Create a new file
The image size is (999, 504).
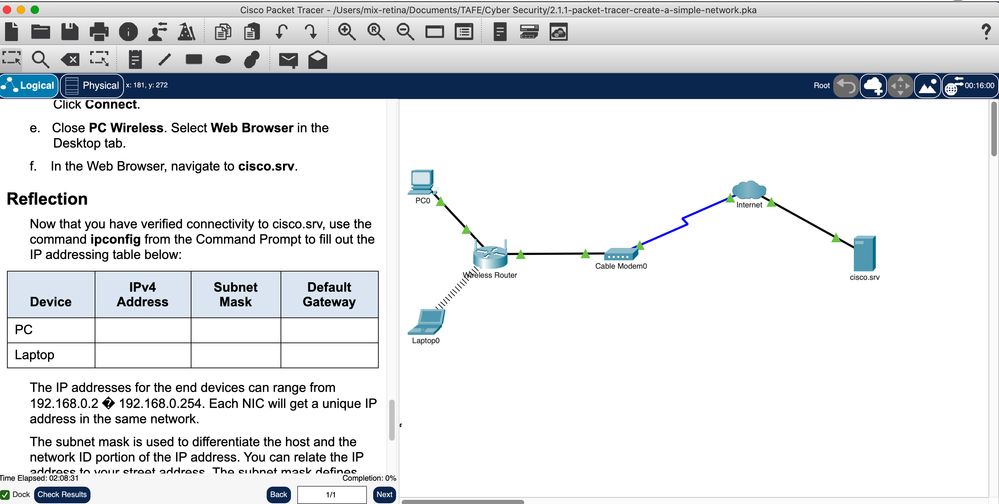pyautogui.click(x=11, y=32)
